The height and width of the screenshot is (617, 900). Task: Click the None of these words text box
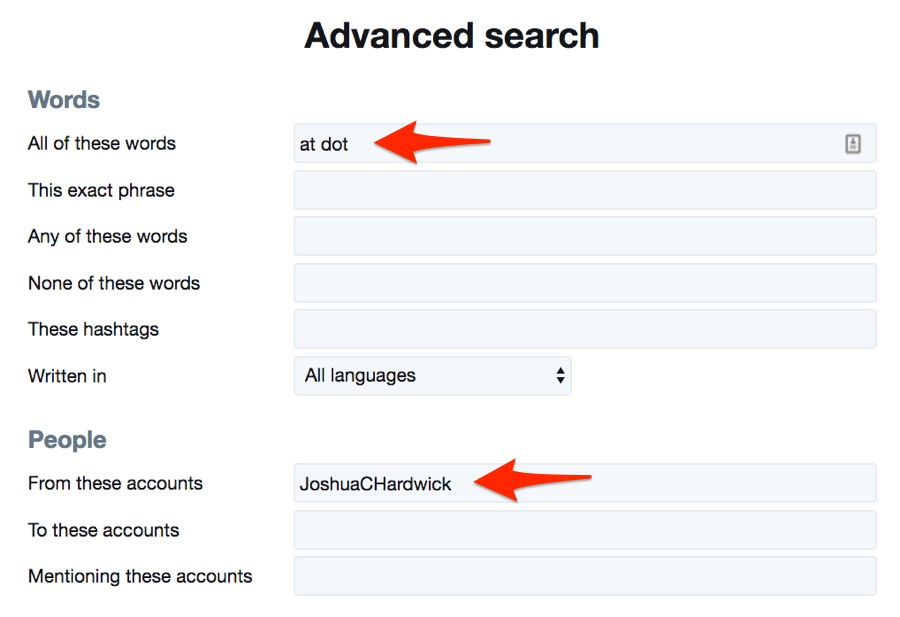pos(584,283)
